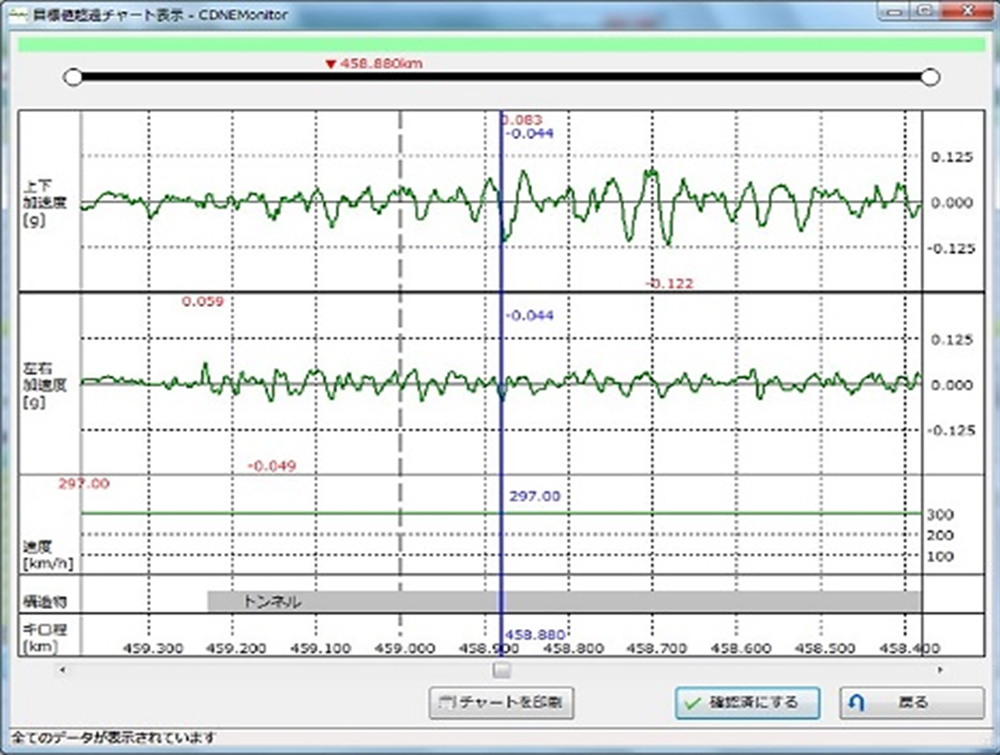Click the 上下加速度 [g] row label
This screenshot has height=755, width=1000.
pyautogui.click(x=45, y=203)
